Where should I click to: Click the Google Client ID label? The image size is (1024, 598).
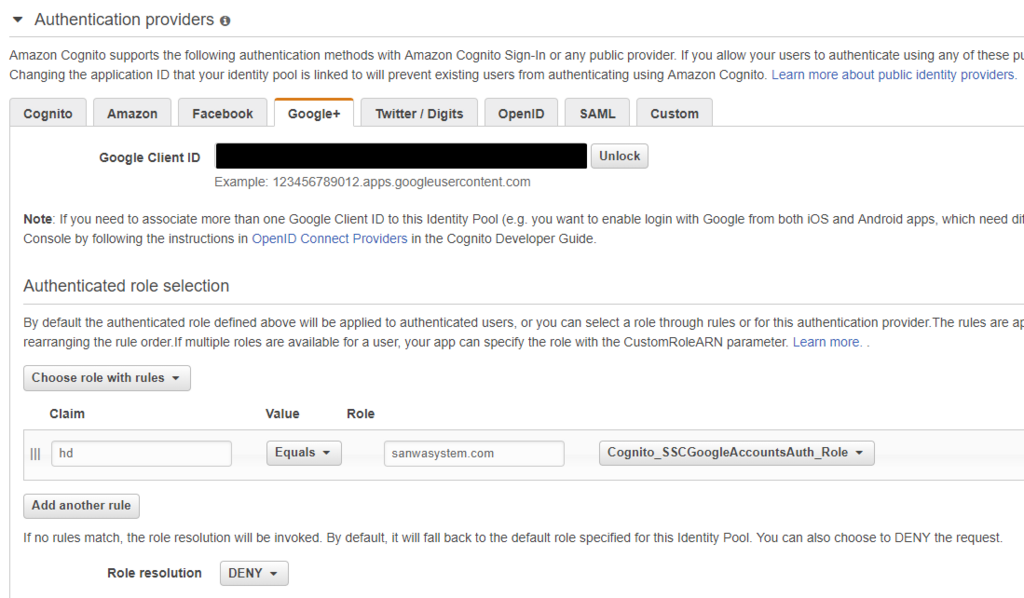[x=150, y=157]
